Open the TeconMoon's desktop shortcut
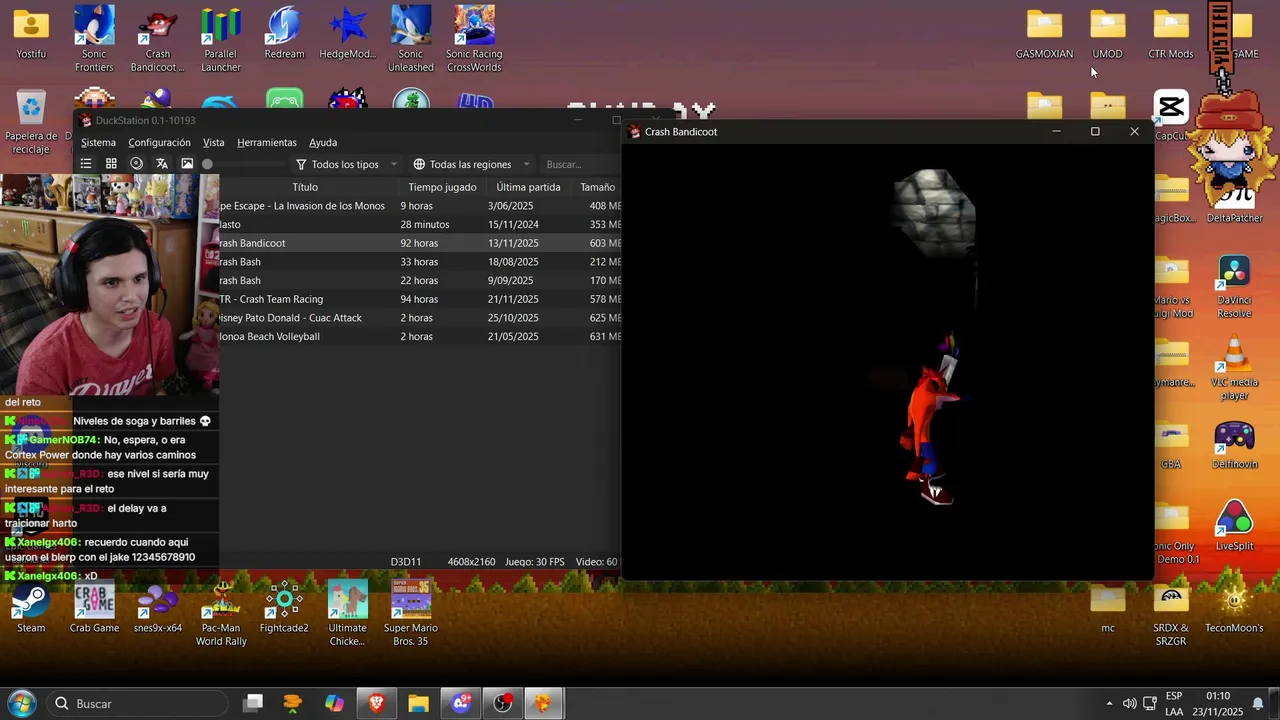Image resolution: width=1280 pixels, height=720 pixels. tap(1234, 608)
